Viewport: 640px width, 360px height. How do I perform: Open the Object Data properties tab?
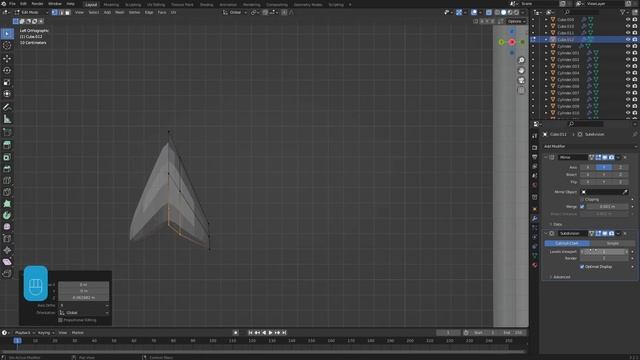(535, 256)
